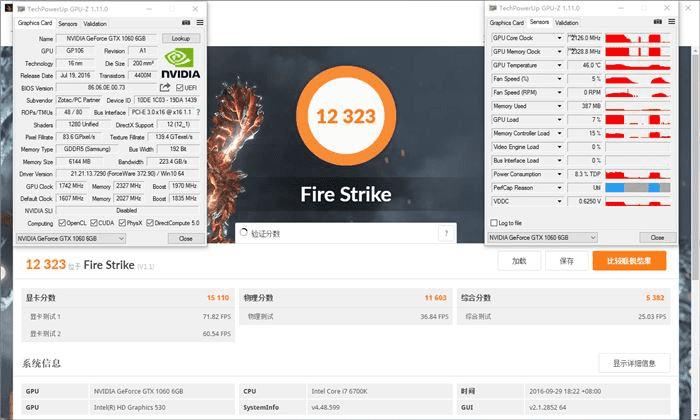Open Validation tab in right GPU-Z window

567,22
